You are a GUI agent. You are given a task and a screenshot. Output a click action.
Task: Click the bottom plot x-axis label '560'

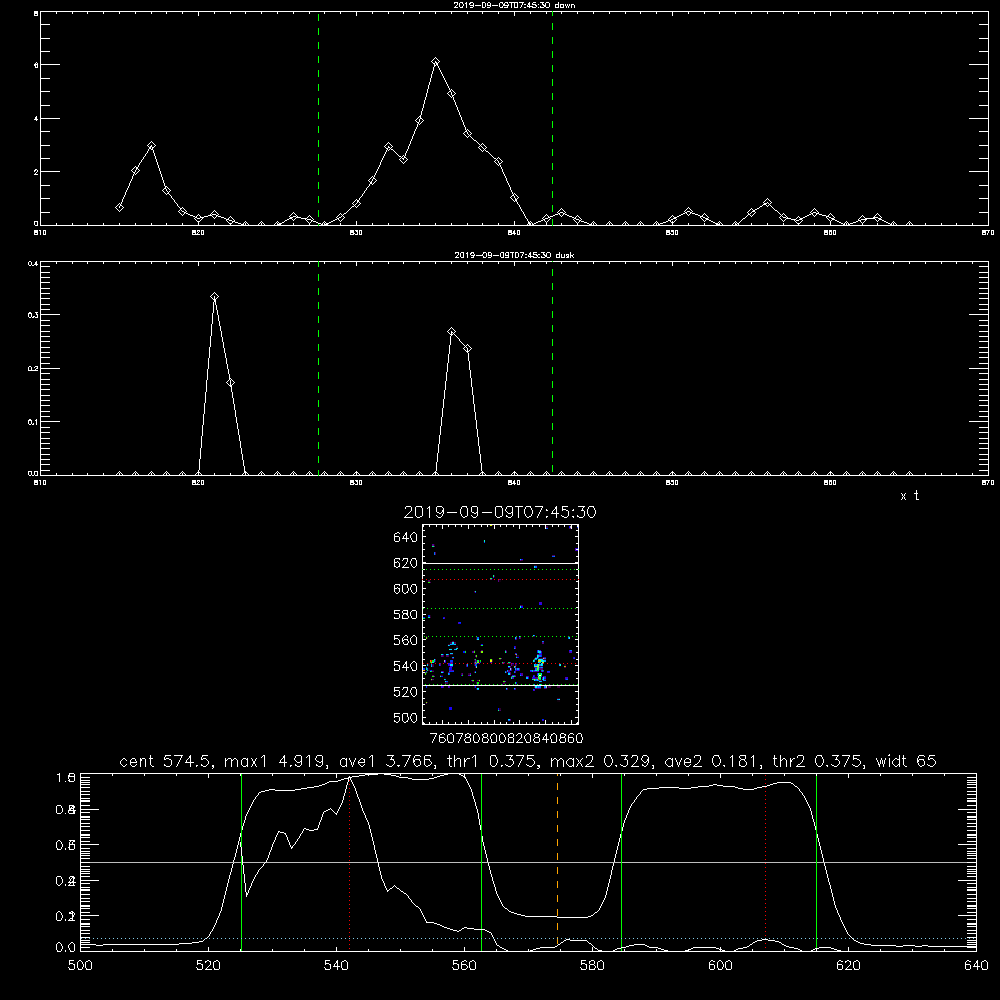464,966
